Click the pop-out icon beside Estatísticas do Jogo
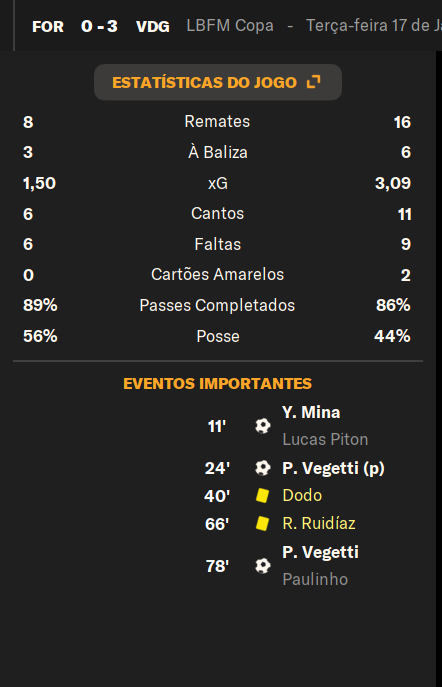This screenshot has height=687, width=442. 314,82
